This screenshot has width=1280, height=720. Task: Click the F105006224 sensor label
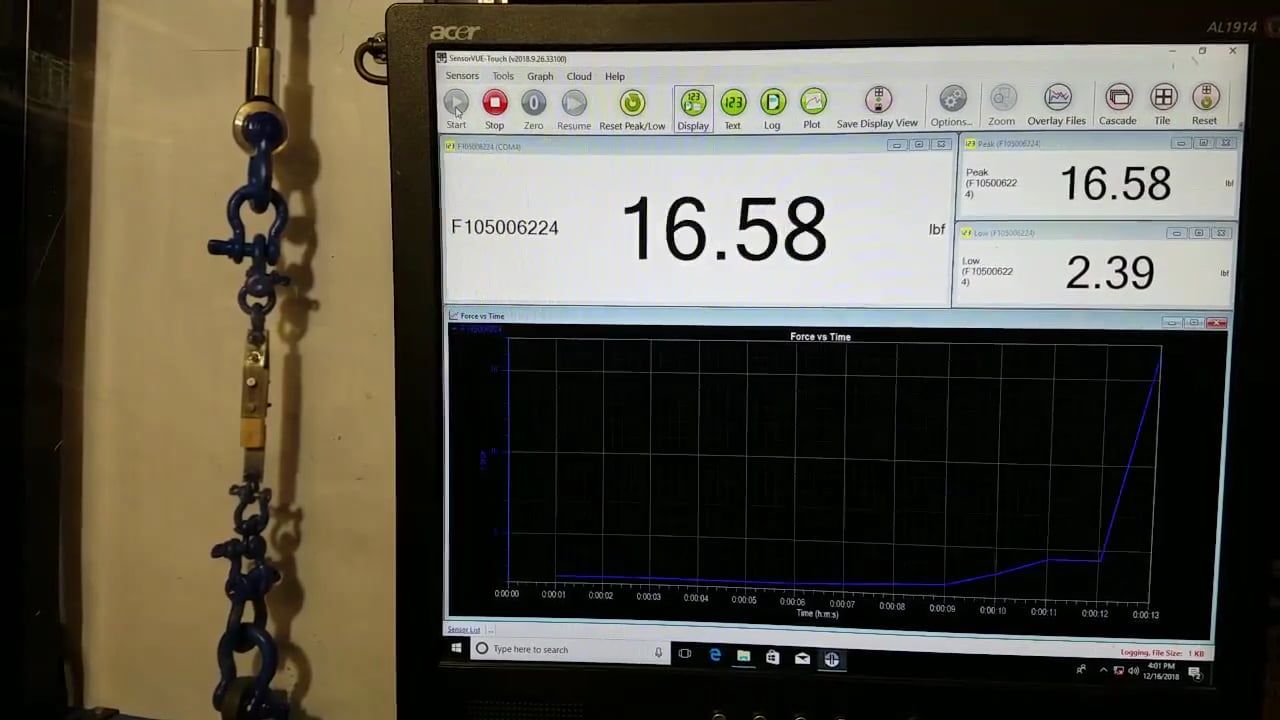(x=505, y=228)
